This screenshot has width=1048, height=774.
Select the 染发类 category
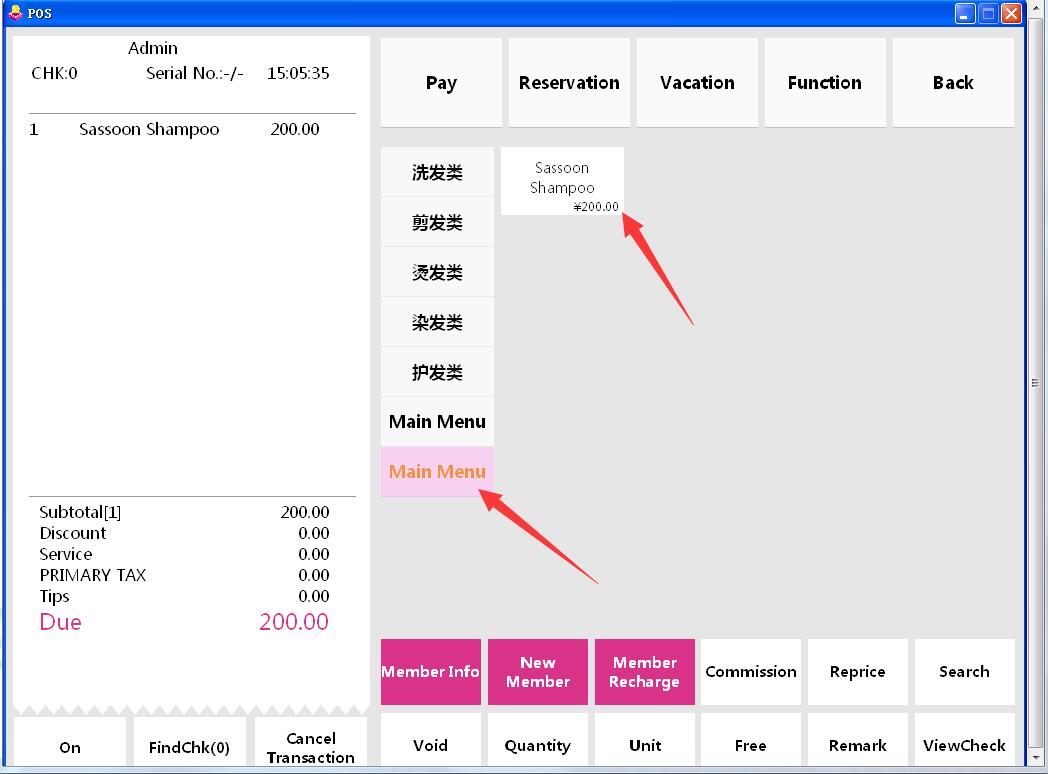(437, 322)
